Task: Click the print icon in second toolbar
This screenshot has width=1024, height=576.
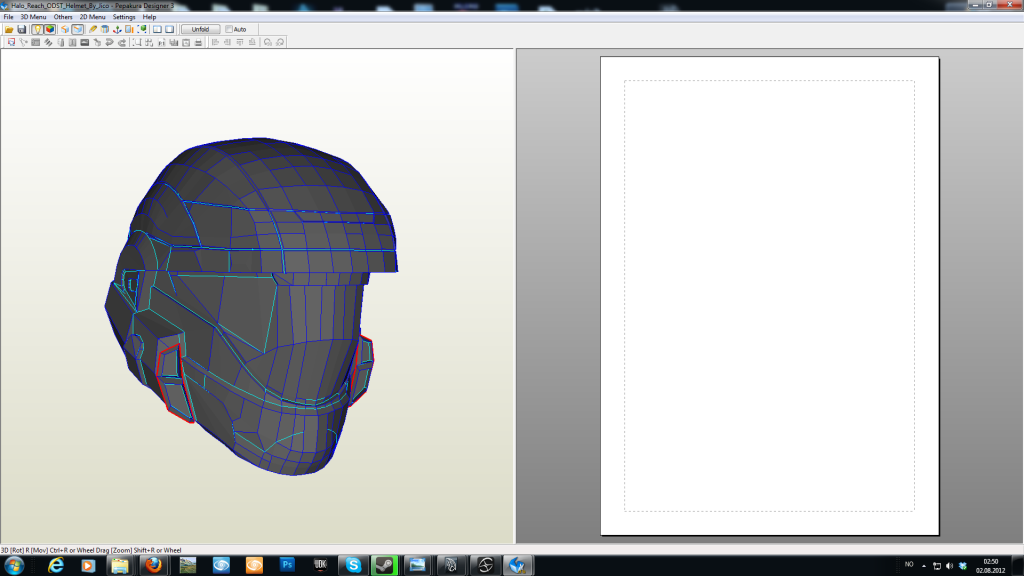Action: coord(198,42)
